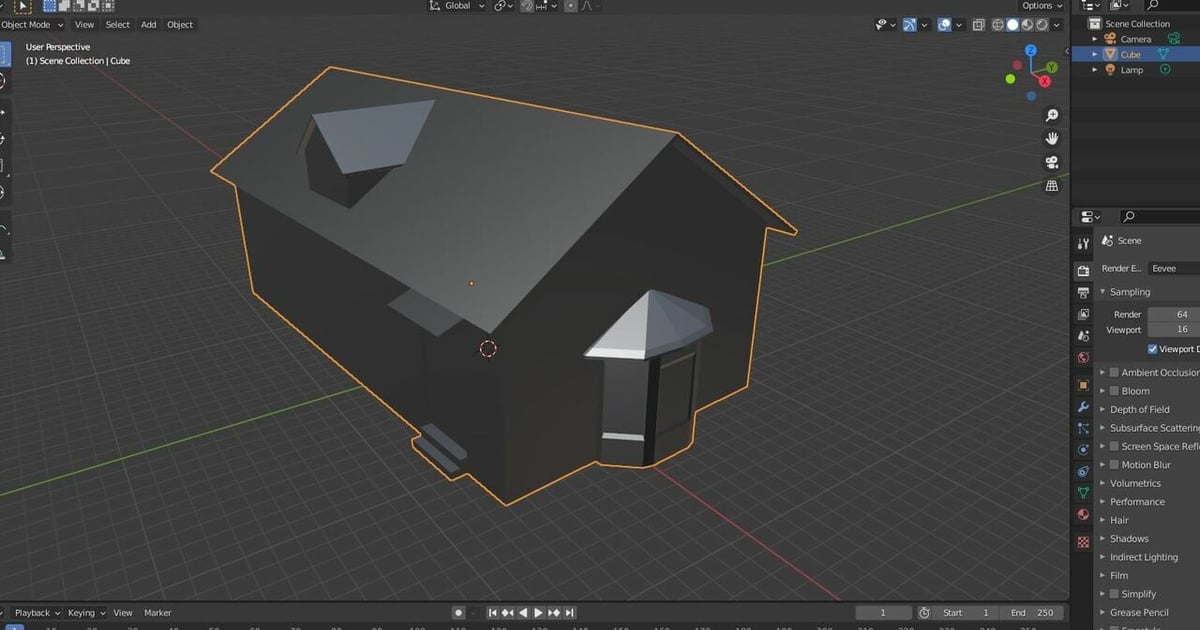Enable the Bloom checkbox

point(1114,391)
